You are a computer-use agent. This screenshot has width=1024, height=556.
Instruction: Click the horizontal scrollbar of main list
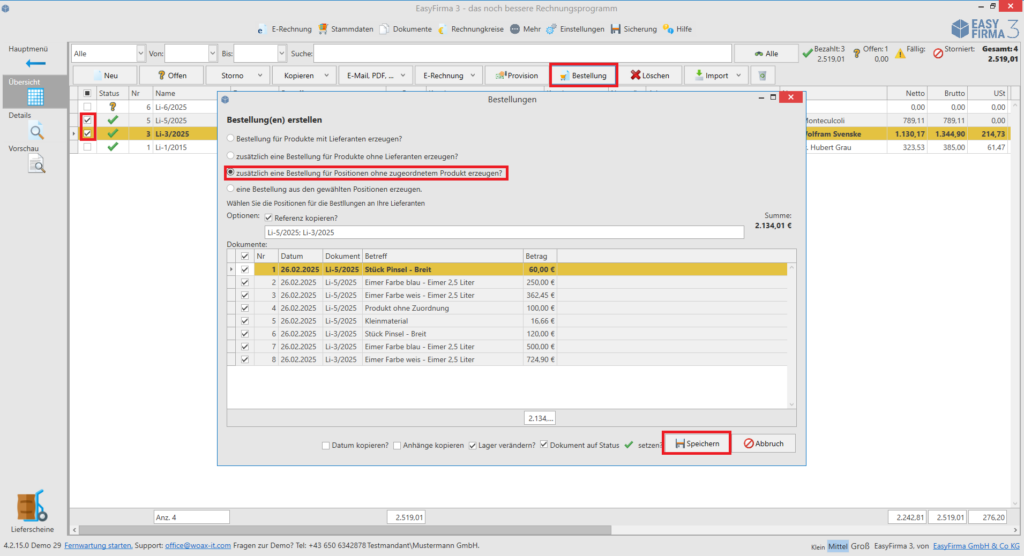pyautogui.click(x=346, y=529)
